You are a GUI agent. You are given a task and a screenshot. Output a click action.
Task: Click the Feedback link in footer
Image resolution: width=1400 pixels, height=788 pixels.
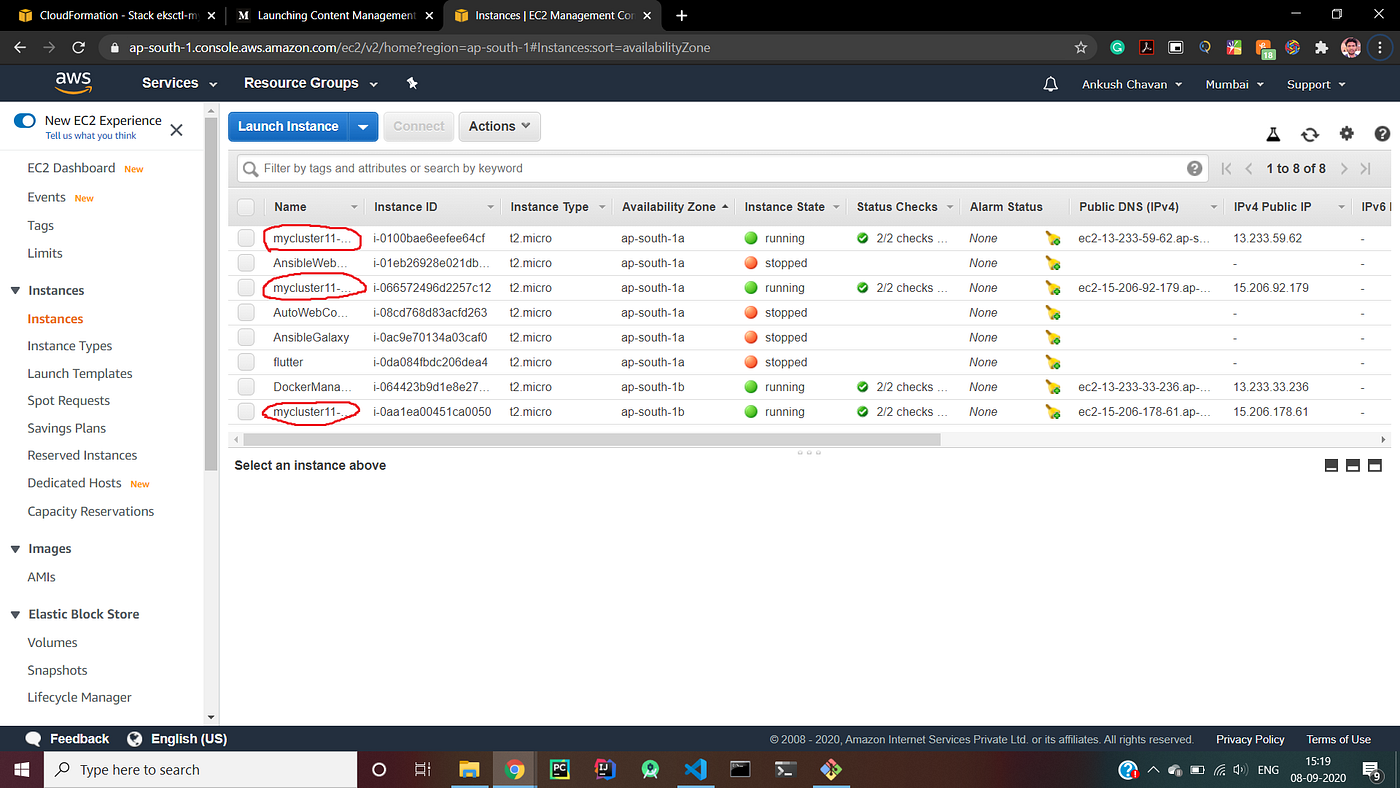(x=68, y=739)
